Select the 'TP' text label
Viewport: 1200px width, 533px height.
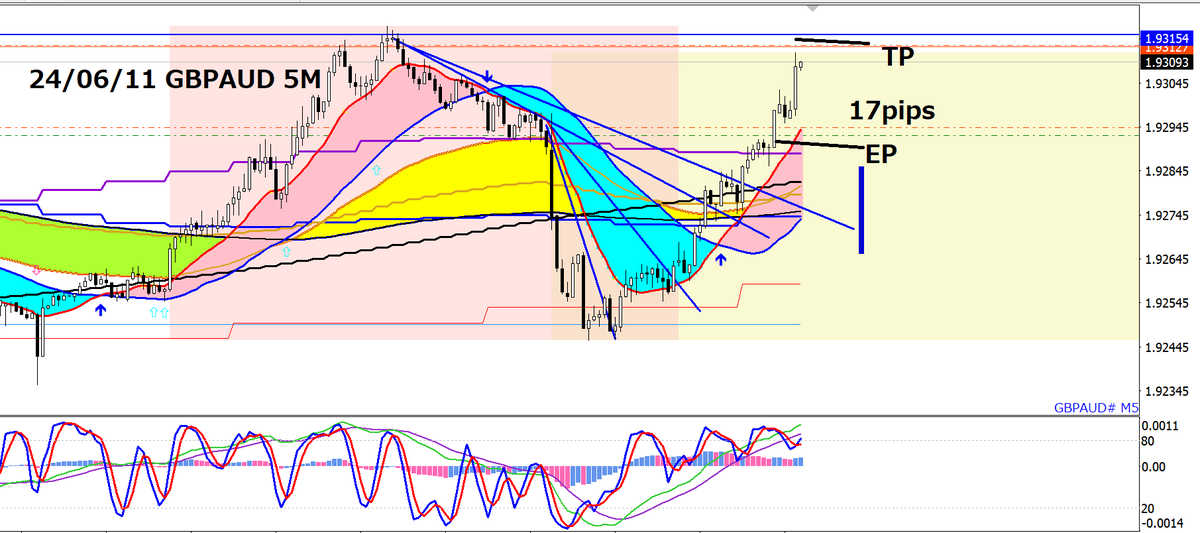tap(899, 56)
